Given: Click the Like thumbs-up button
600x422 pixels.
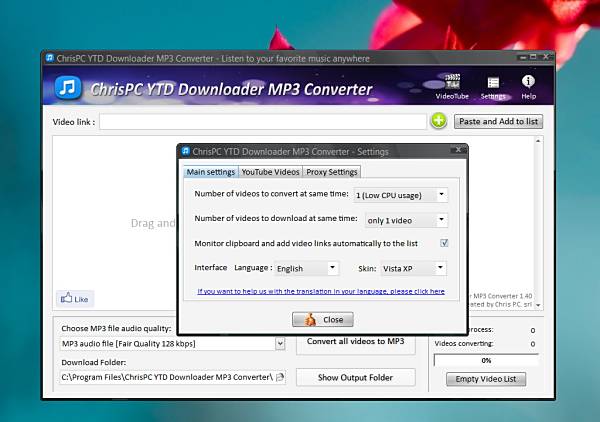Looking at the screenshot, I should [x=75, y=298].
